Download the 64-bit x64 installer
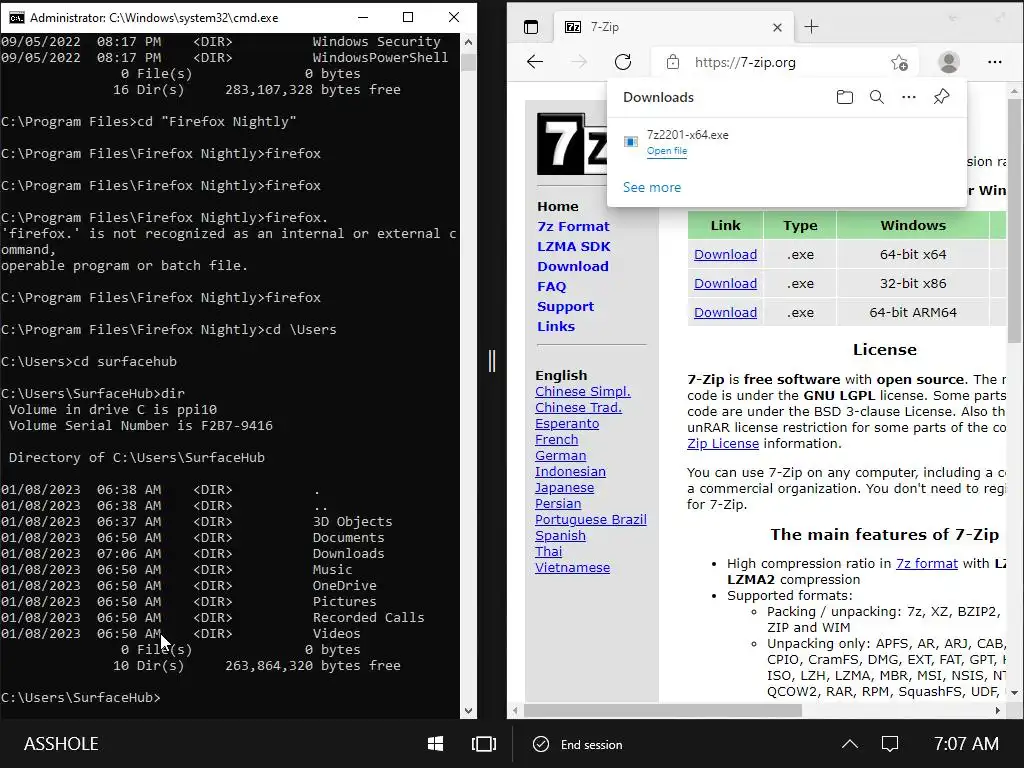 [725, 255]
